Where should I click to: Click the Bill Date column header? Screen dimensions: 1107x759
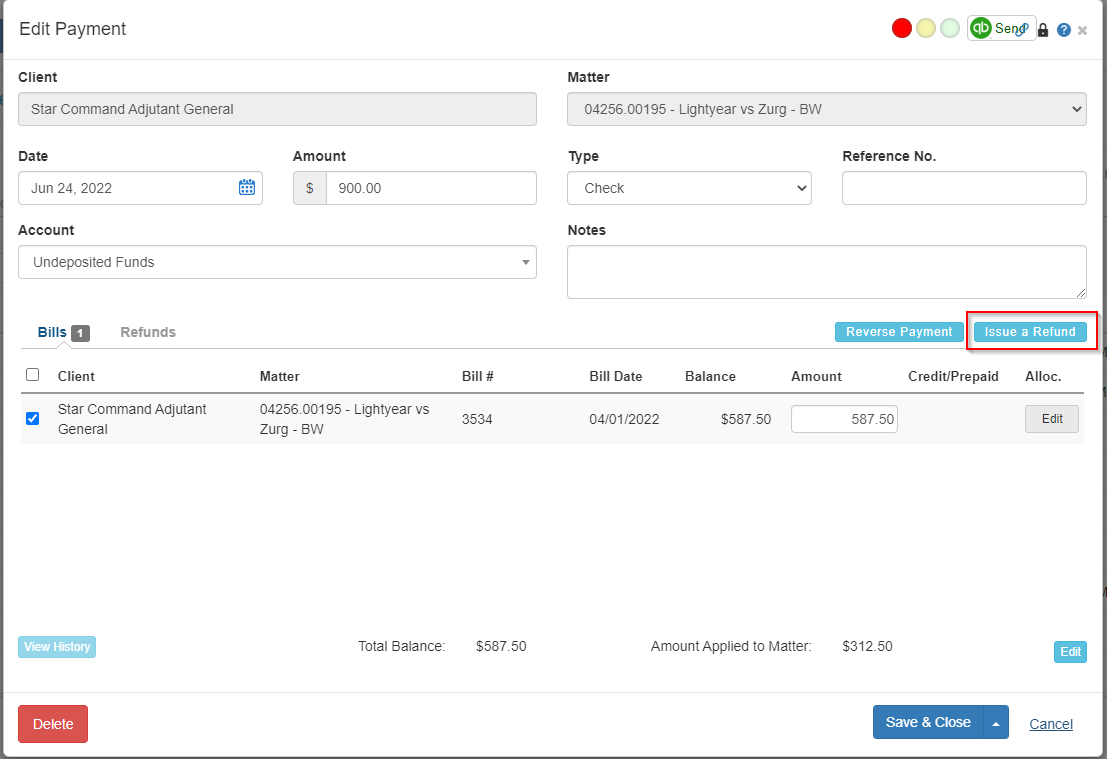[x=616, y=376]
